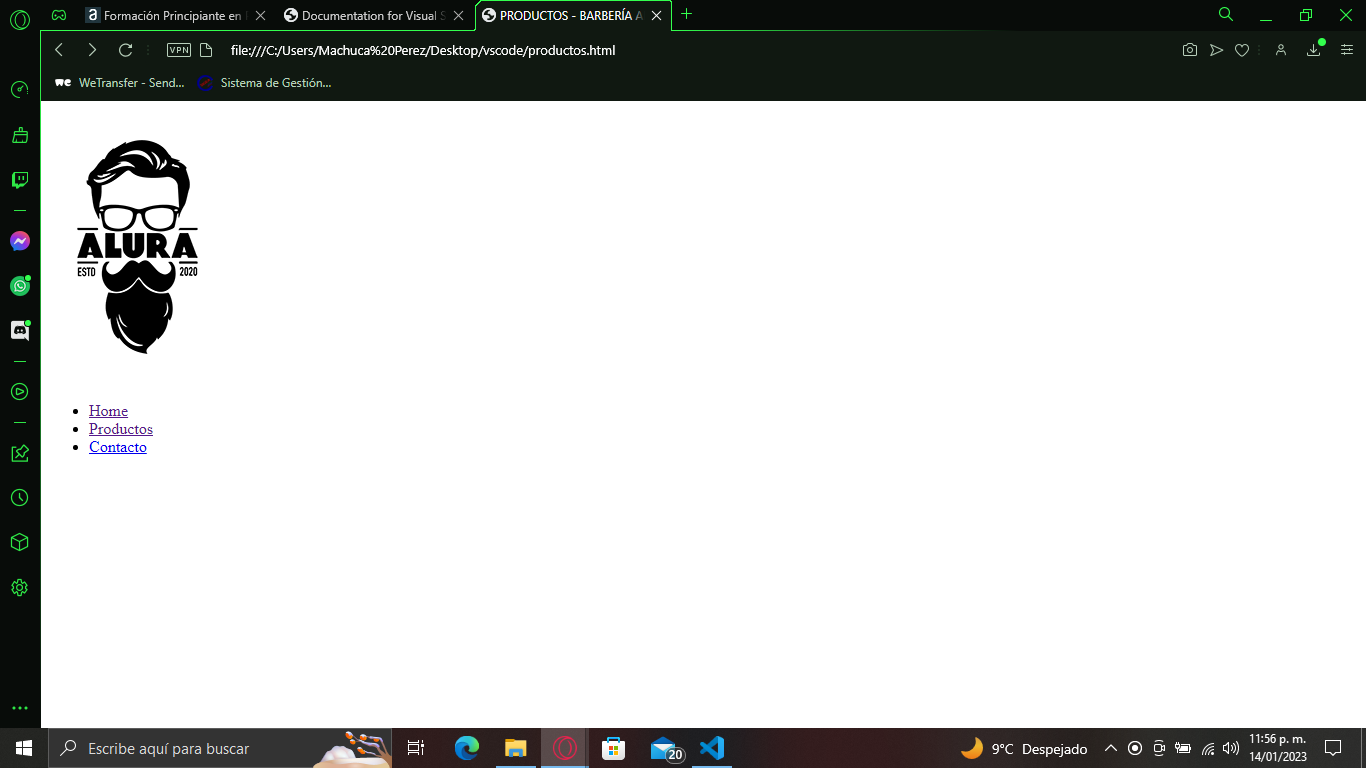Screen dimensions: 1366x768
Task: Open a new tab with plus button
Action: pyautogui.click(x=686, y=14)
